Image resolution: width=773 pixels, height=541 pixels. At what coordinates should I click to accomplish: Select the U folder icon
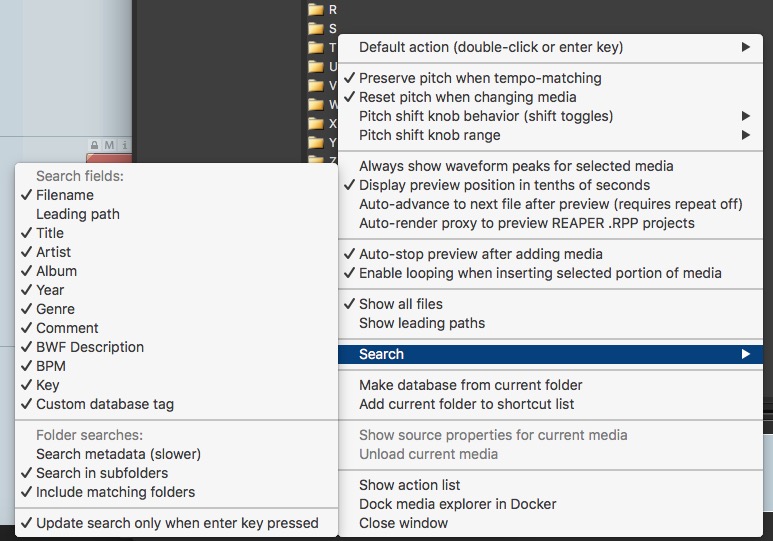pos(315,66)
